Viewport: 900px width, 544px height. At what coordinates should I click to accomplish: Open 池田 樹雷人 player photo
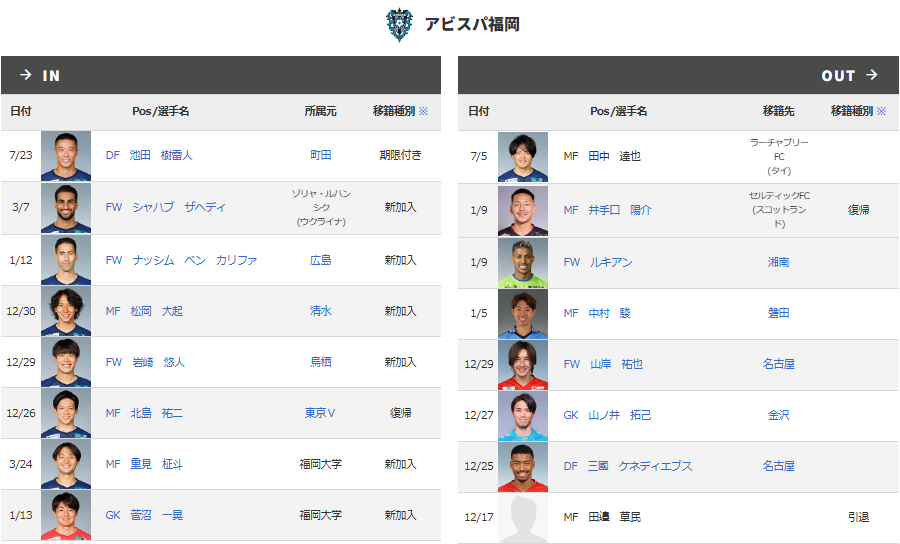[66, 156]
